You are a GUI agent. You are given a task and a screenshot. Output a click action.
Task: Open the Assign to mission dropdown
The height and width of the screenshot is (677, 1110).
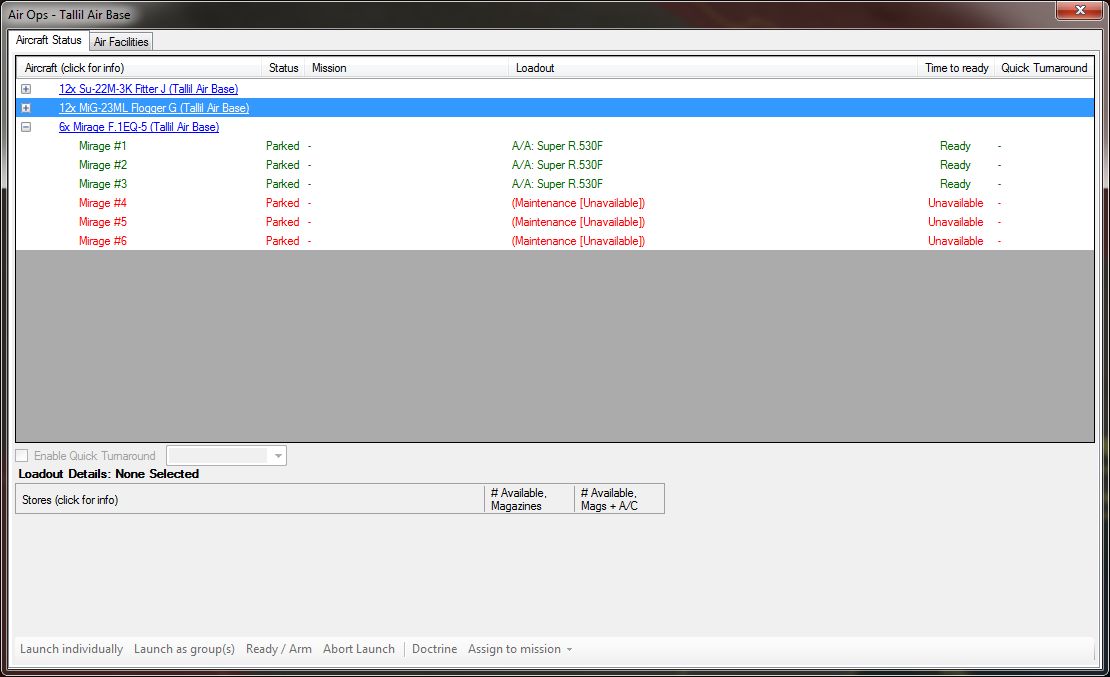pos(520,649)
